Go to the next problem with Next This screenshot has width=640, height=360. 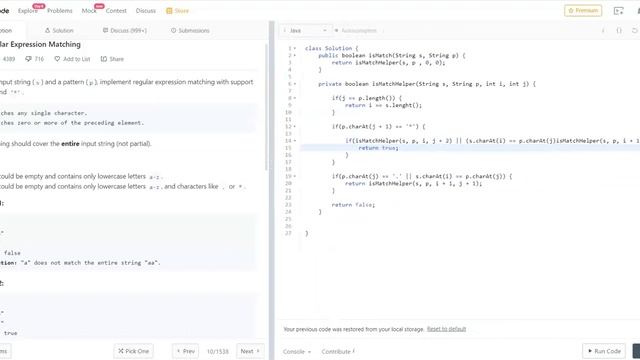pos(250,351)
